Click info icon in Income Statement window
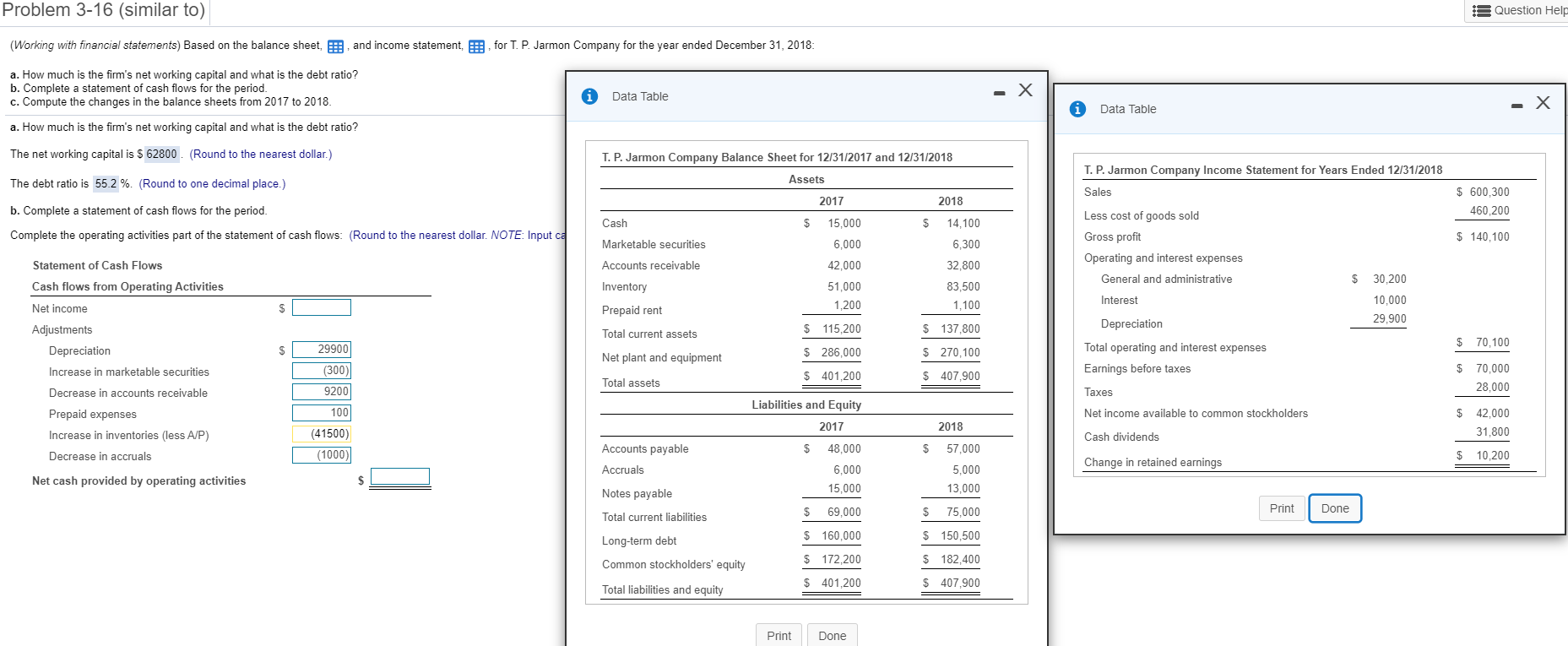1568x646 pixels. pyautogui.click(x=1077, y=109)
